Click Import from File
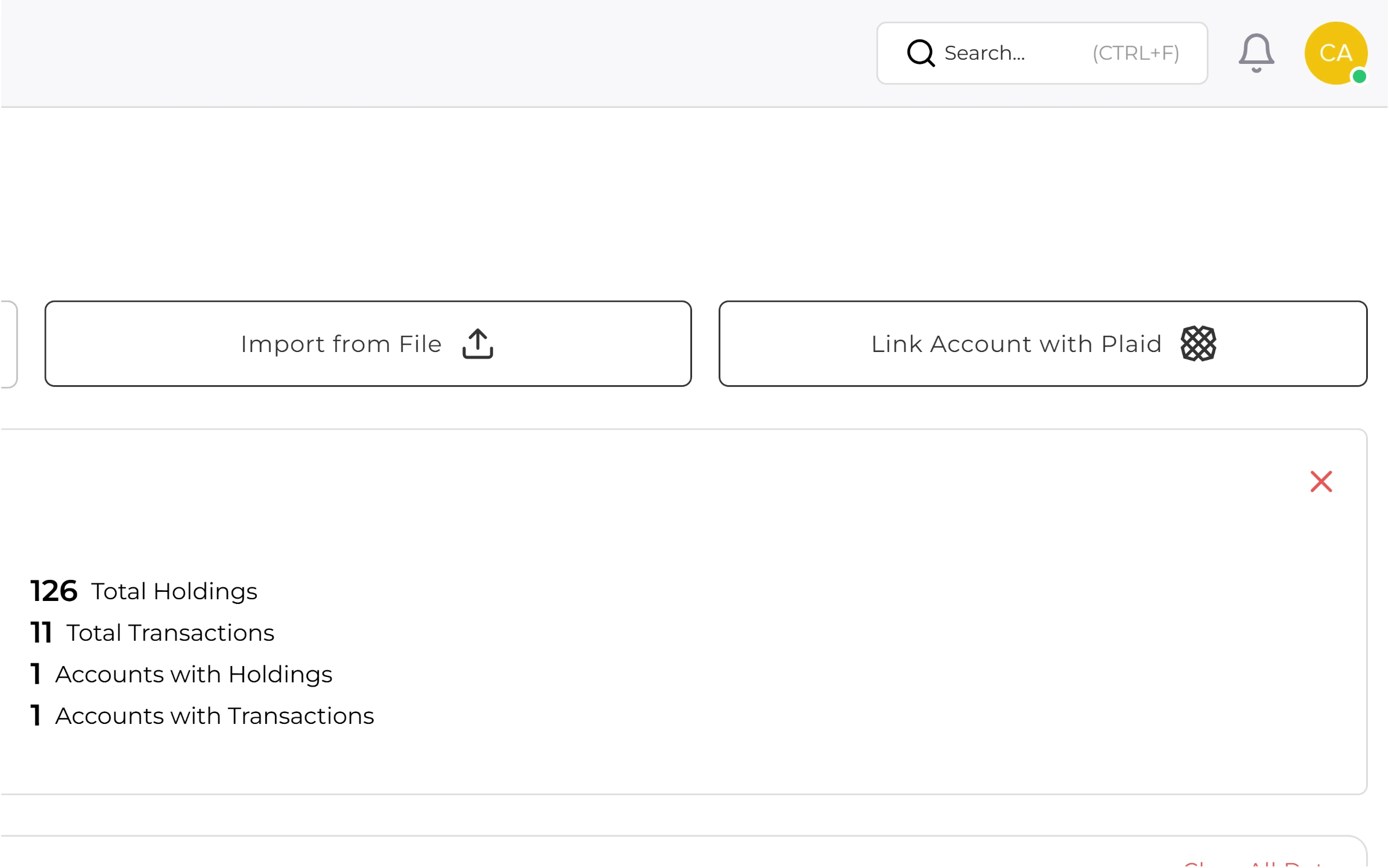1389x868 pixels. point(368,344)
